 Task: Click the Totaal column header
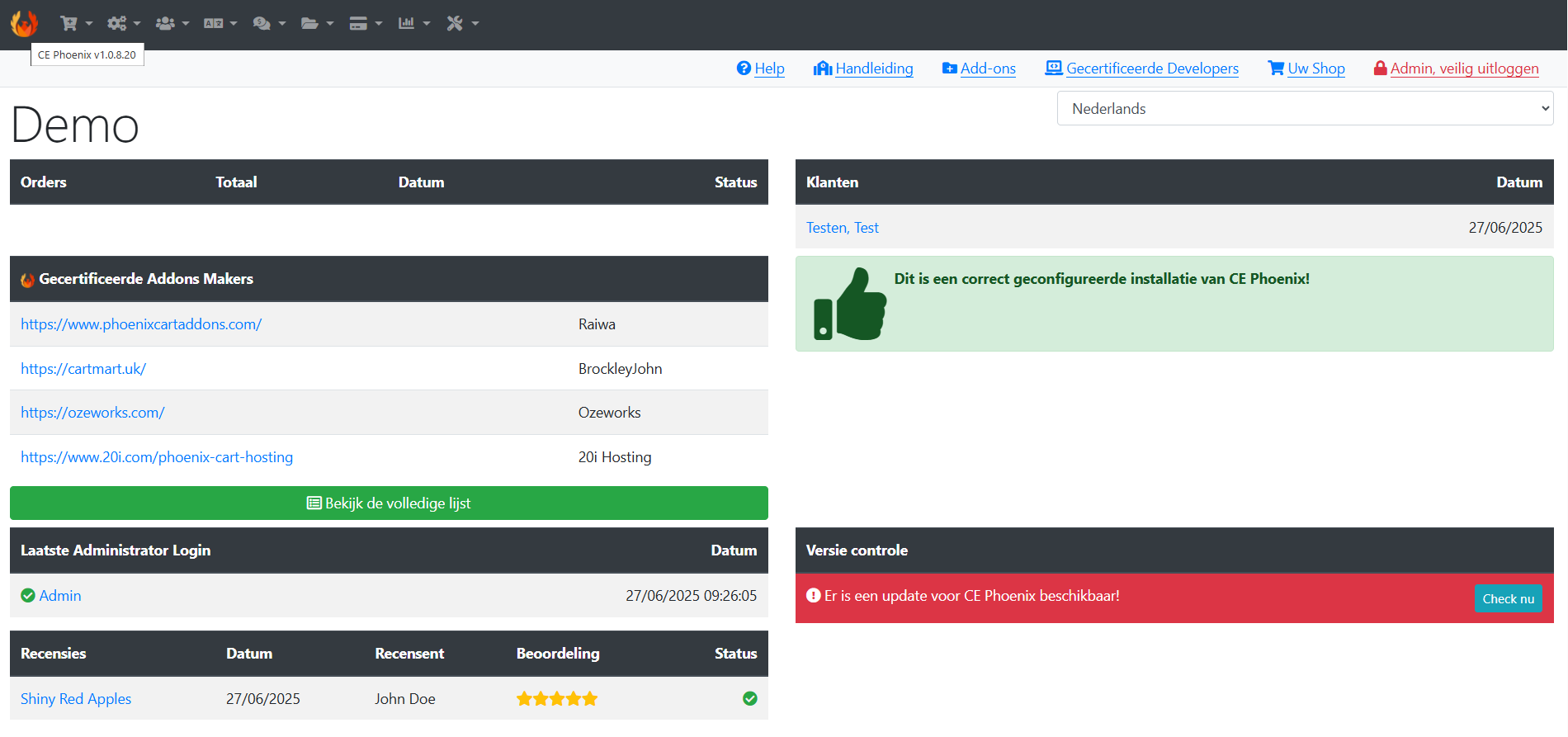coord(236,182)
